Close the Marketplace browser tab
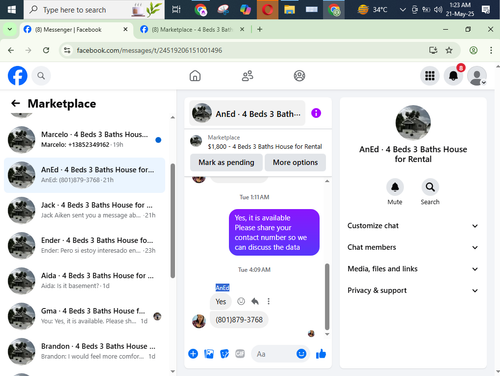The image size is (500, 376). tap(242, 29)
